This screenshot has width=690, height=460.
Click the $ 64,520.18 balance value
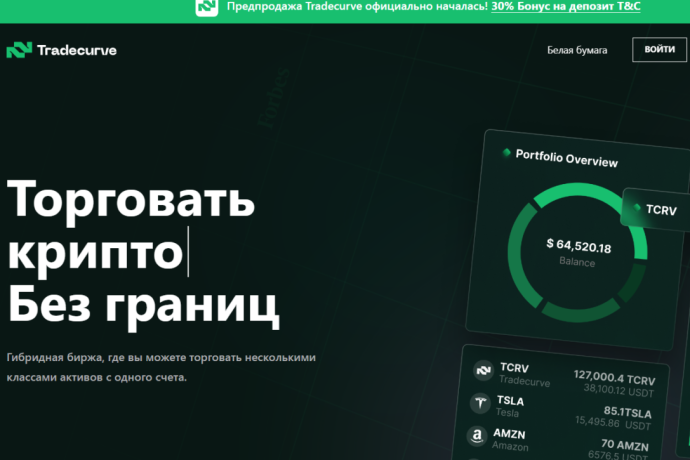[579, 246]
